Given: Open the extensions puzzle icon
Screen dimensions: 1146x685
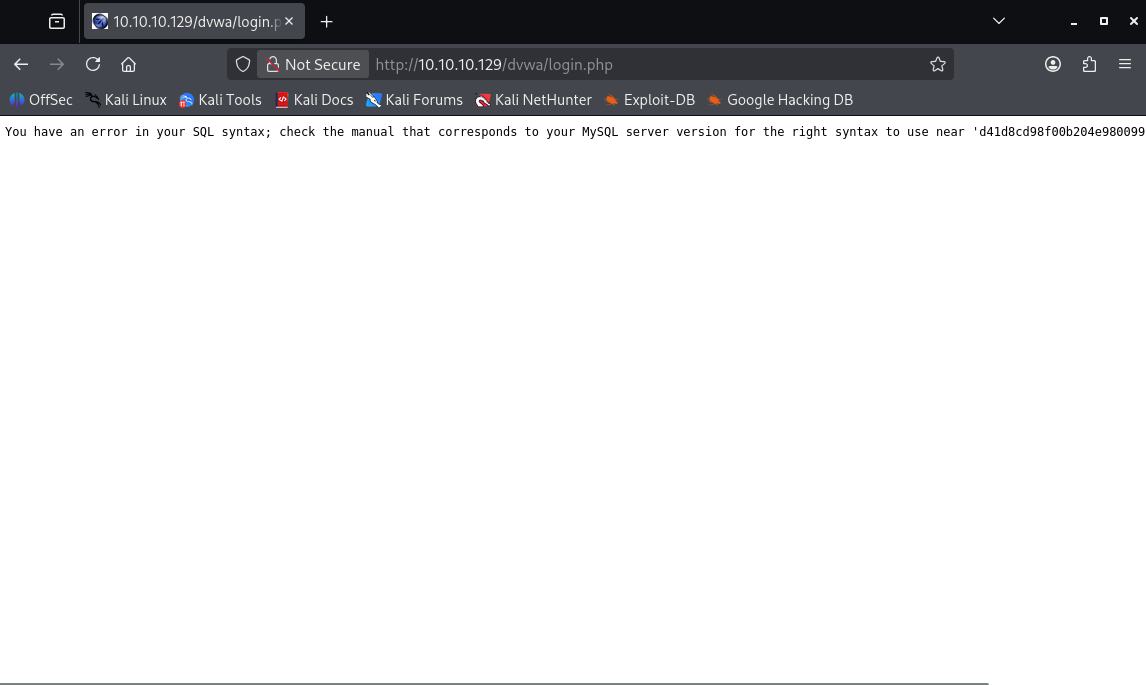Looking at the screenshot, I should (x=1089, y=64).
